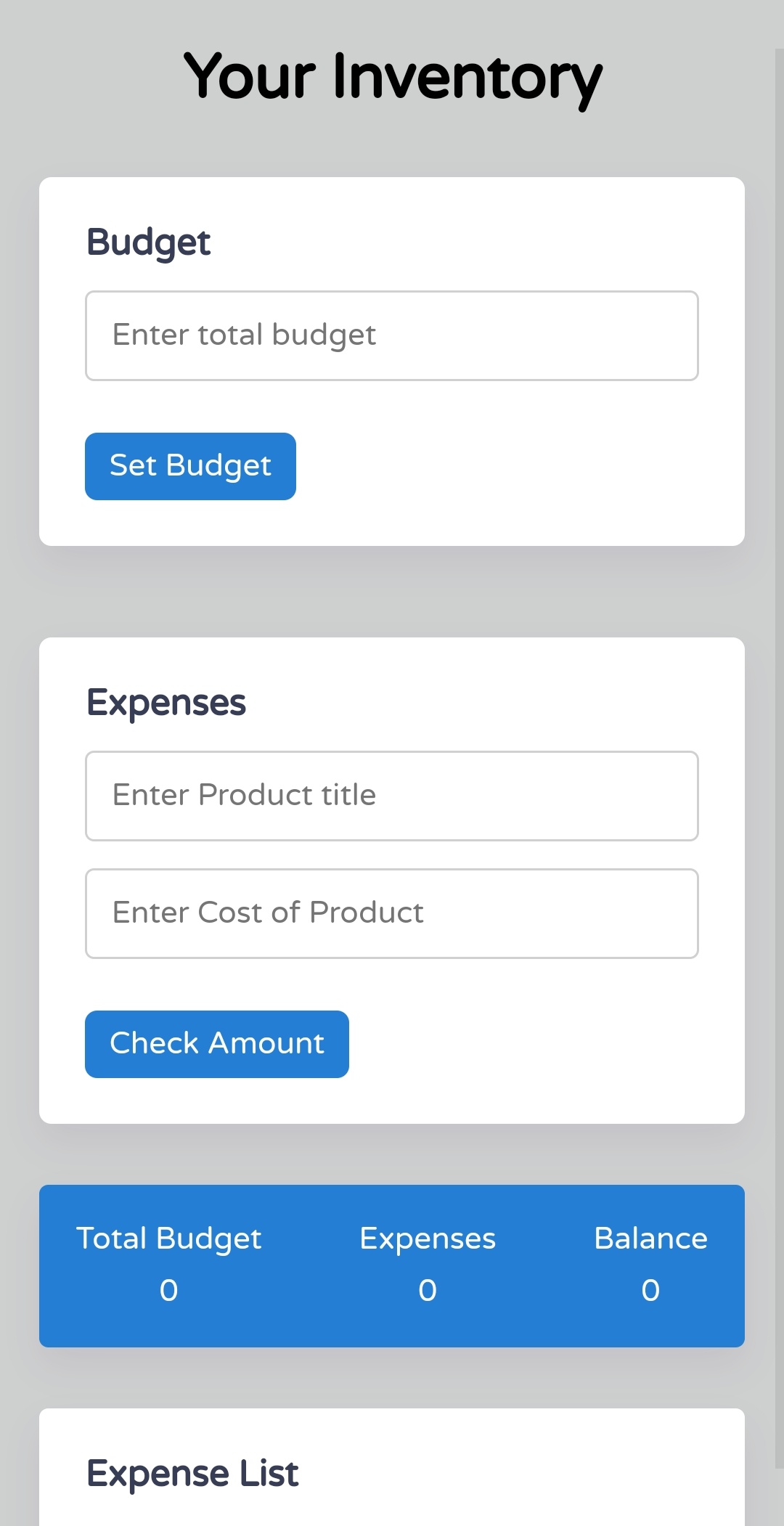This screenshot has width=784, height=1526.
Task: Click the Enter Product title field
Action: [392, 795]
